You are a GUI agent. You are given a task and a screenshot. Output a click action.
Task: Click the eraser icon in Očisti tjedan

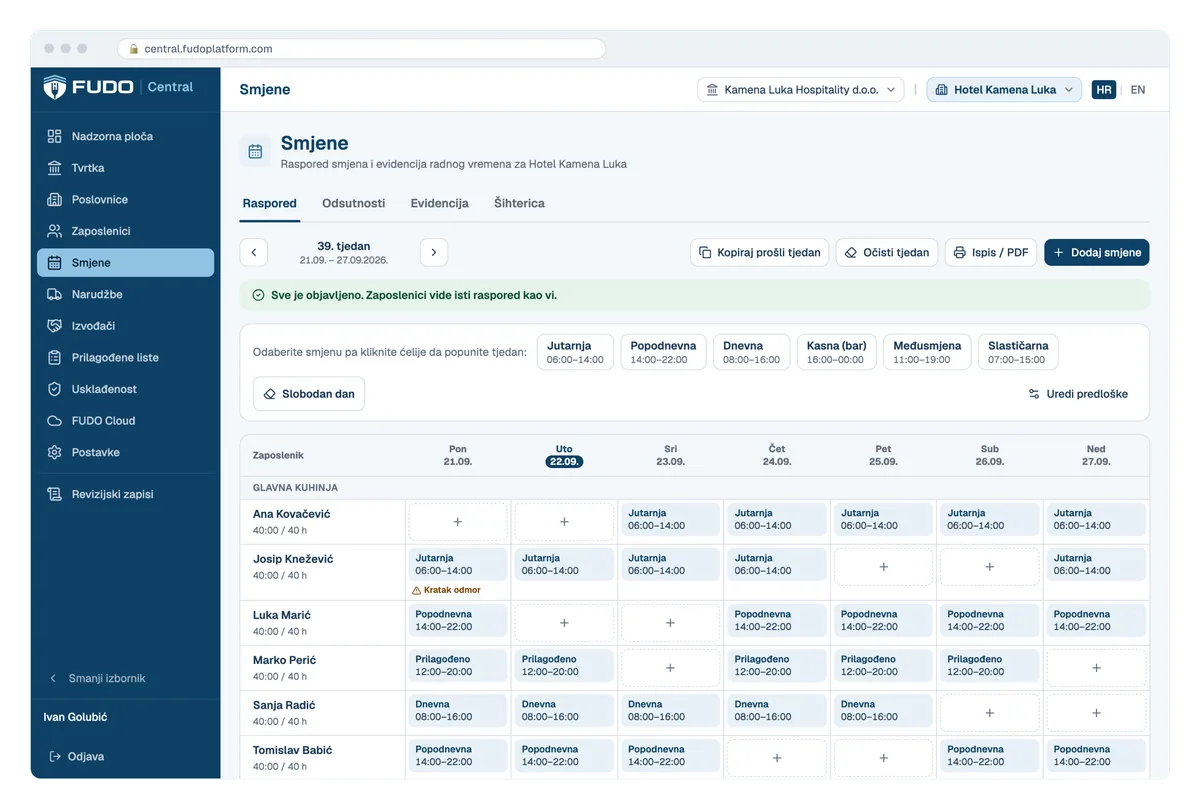(851, 253)
